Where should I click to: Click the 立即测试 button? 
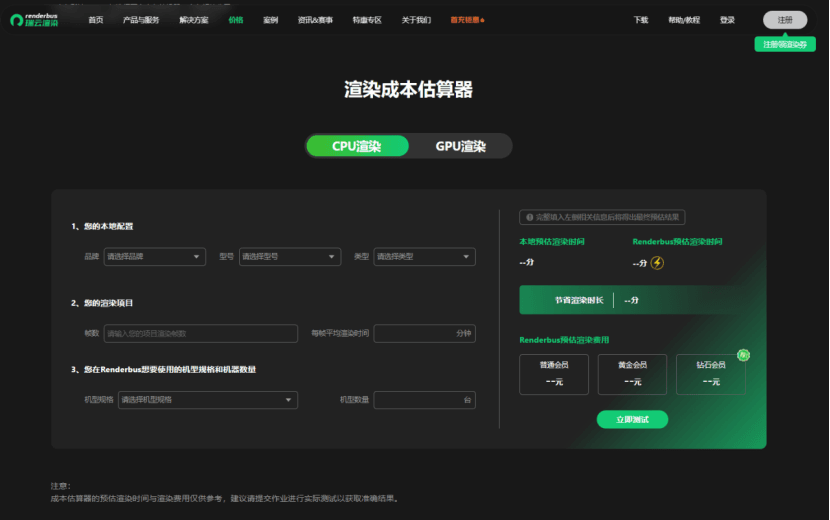pyautogui.click(x=632, y=419)
